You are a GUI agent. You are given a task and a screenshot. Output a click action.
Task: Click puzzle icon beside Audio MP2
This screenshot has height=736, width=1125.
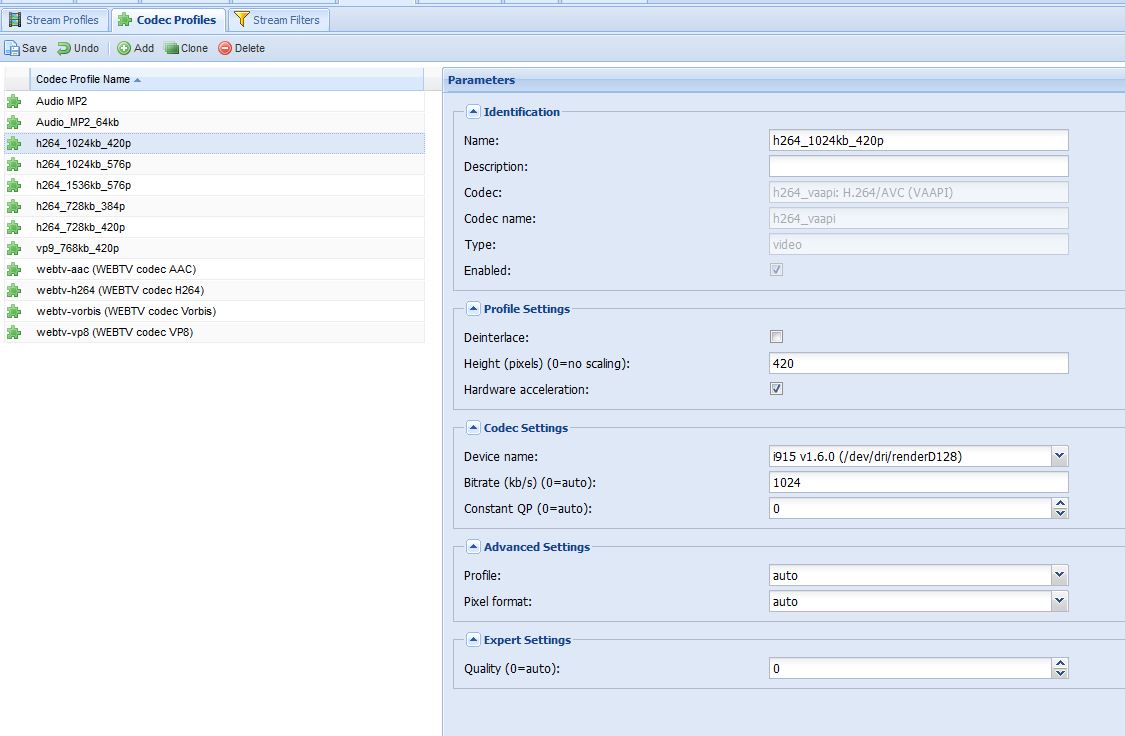coord(14,101)
